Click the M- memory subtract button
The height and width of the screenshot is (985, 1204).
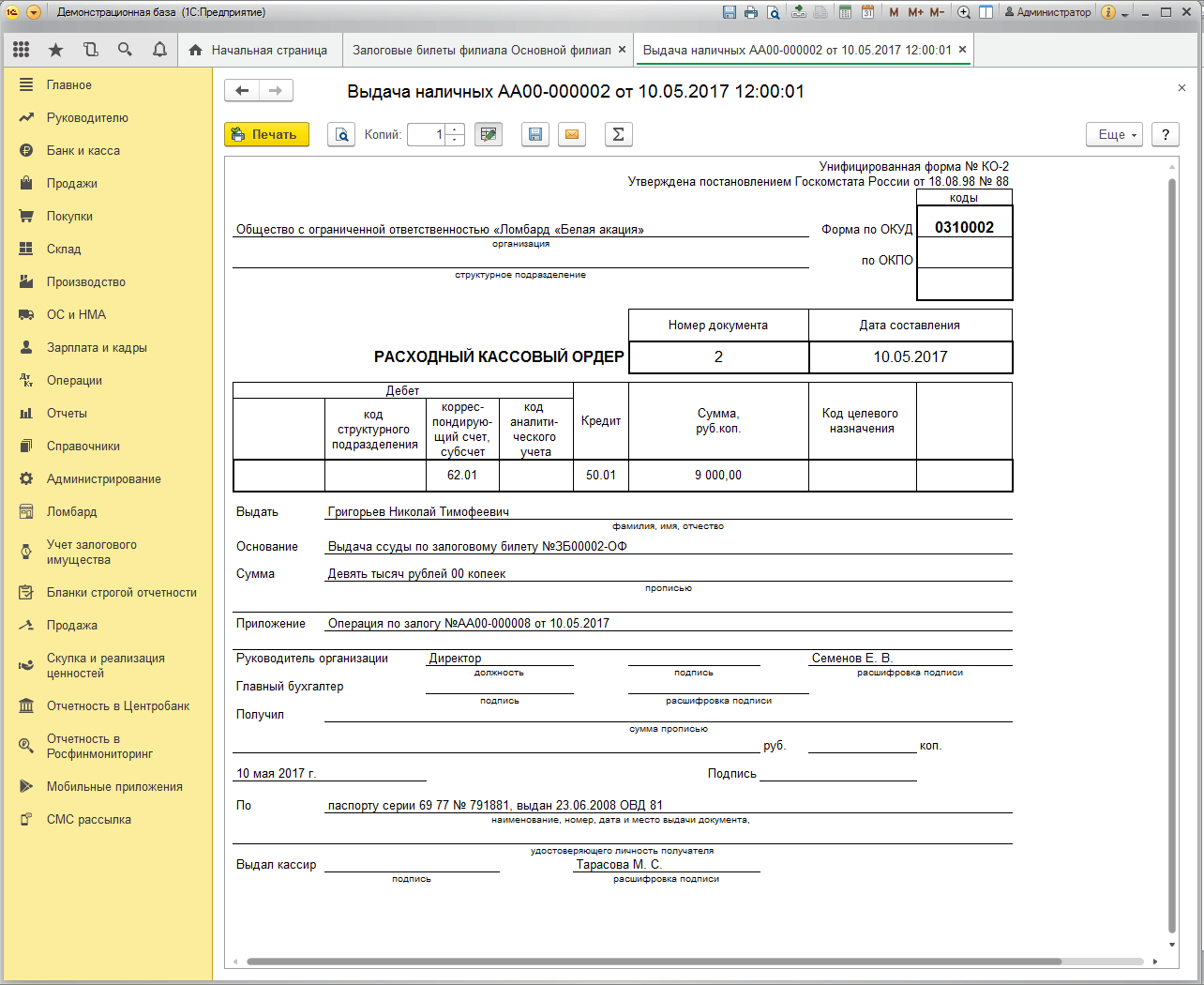937,12
